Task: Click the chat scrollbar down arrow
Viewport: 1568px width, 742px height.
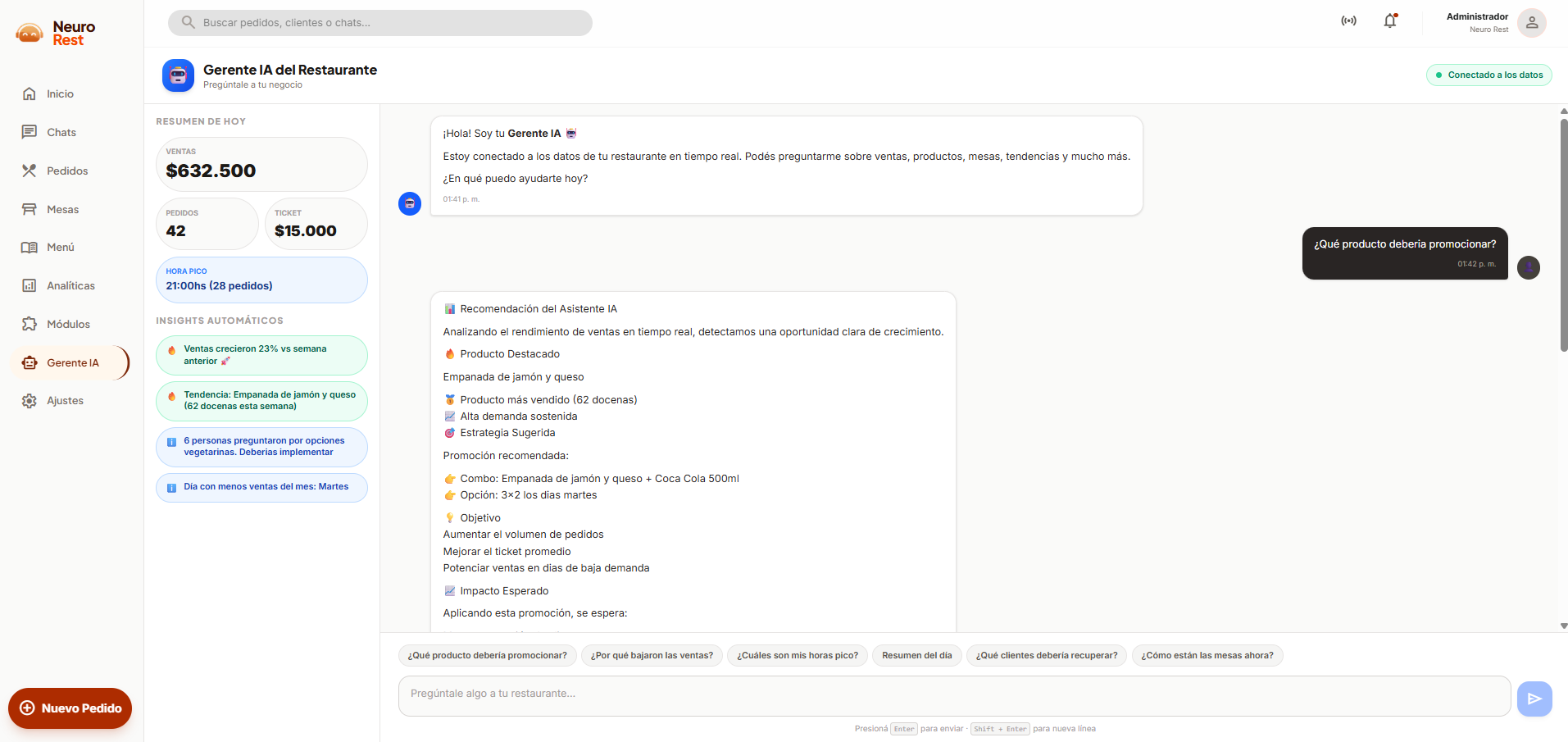Action: 1563,626
